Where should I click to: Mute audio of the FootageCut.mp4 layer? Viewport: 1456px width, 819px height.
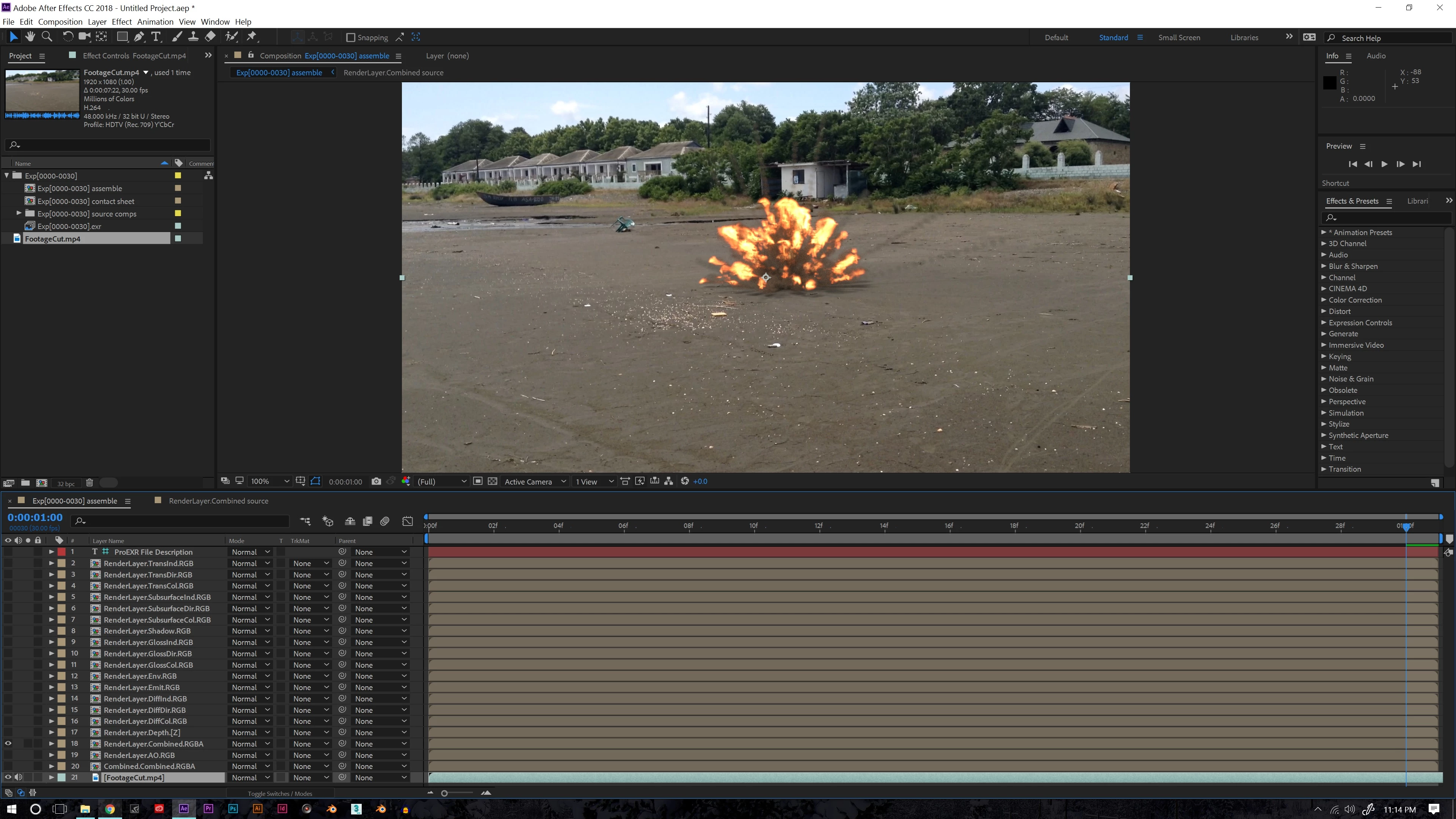[18, 778]
